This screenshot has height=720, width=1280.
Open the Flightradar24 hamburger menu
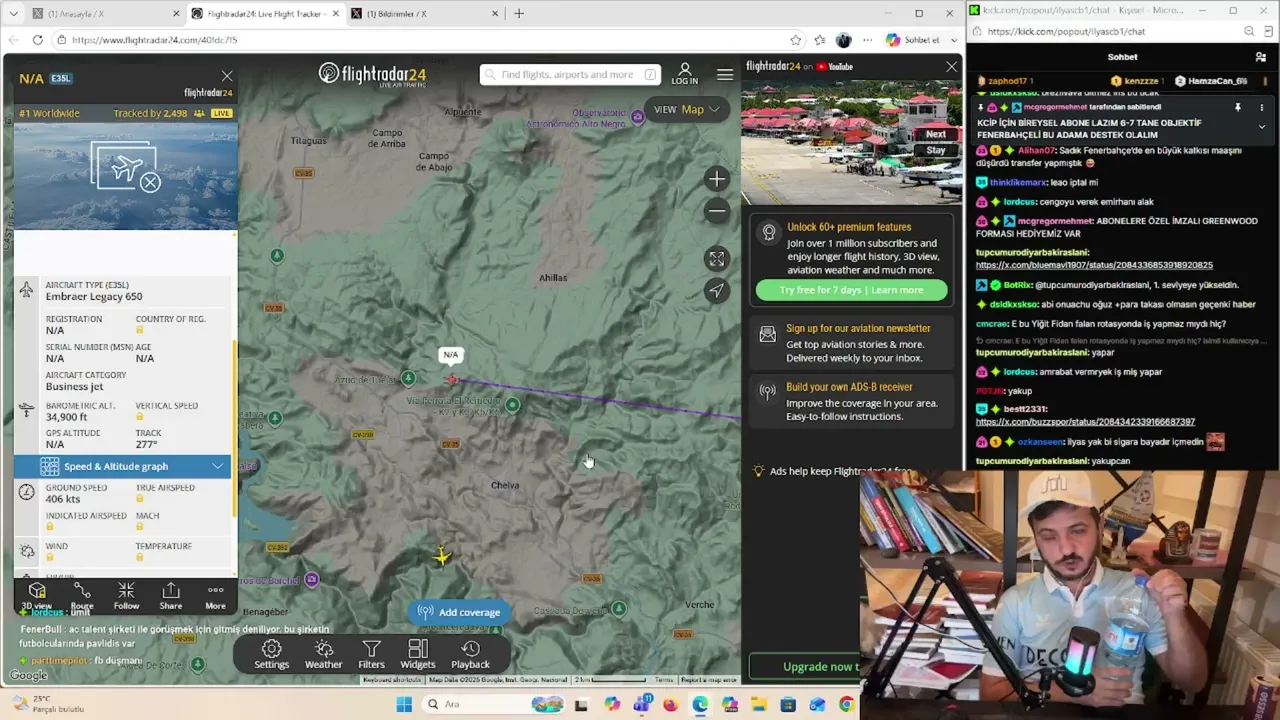point(725,74)
